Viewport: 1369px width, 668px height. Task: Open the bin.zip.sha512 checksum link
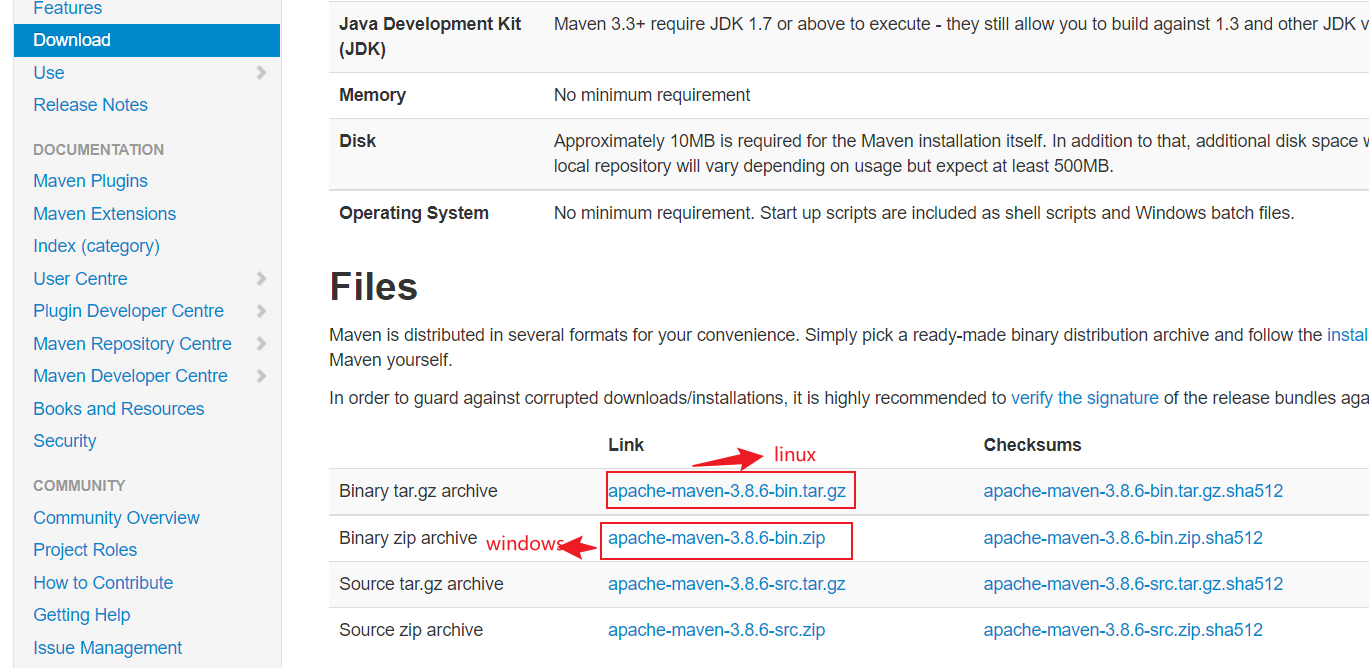pos(1122,538)
